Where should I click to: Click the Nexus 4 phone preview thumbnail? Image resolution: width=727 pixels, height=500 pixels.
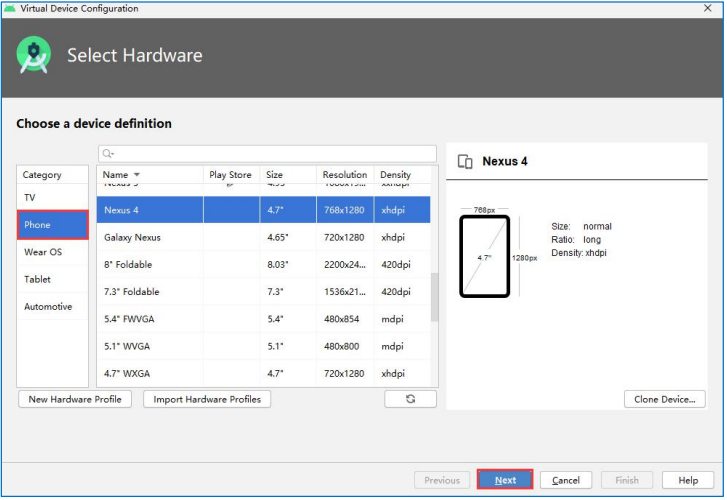(x=486, y=257)
